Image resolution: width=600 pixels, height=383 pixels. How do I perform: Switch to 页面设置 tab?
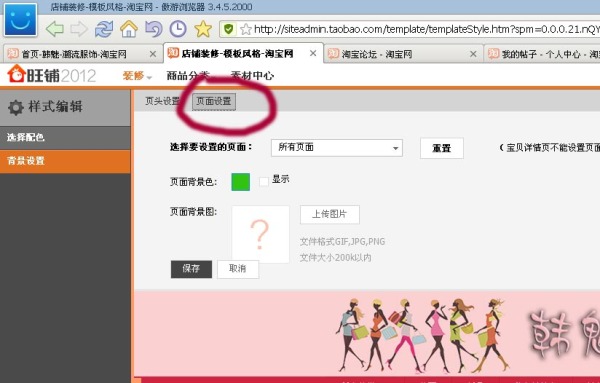pos(214,101)
